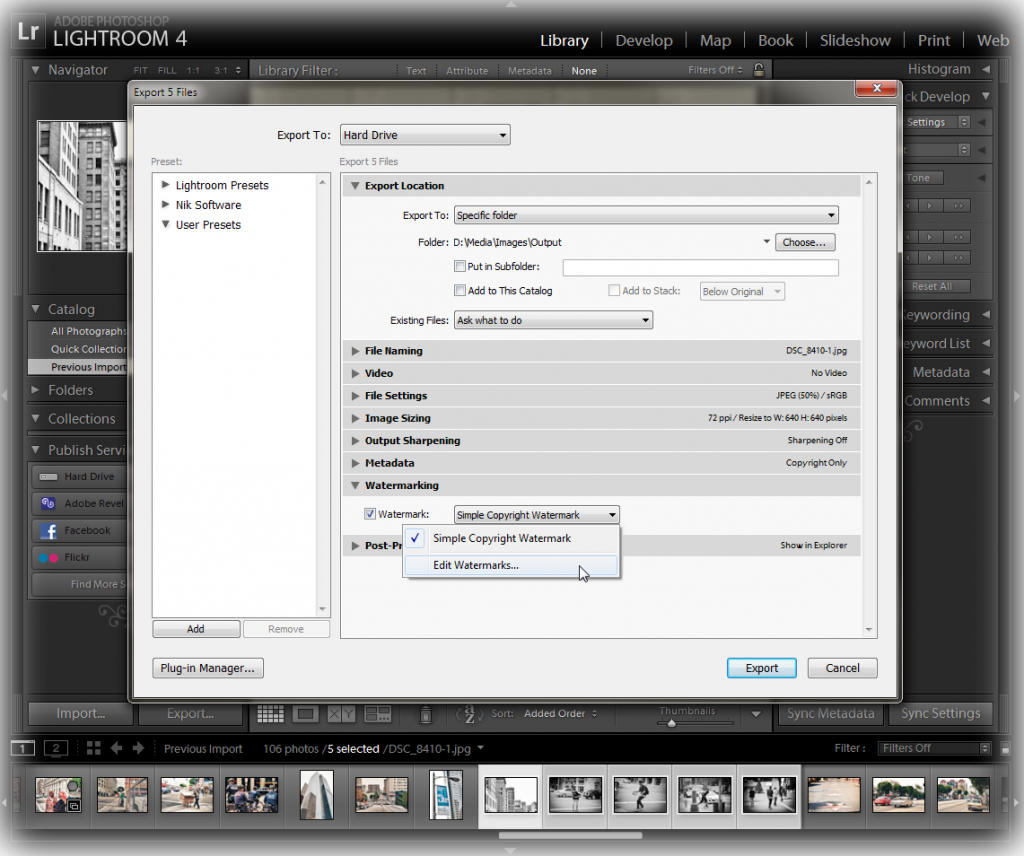Switch to Map module

coord(716,40)
